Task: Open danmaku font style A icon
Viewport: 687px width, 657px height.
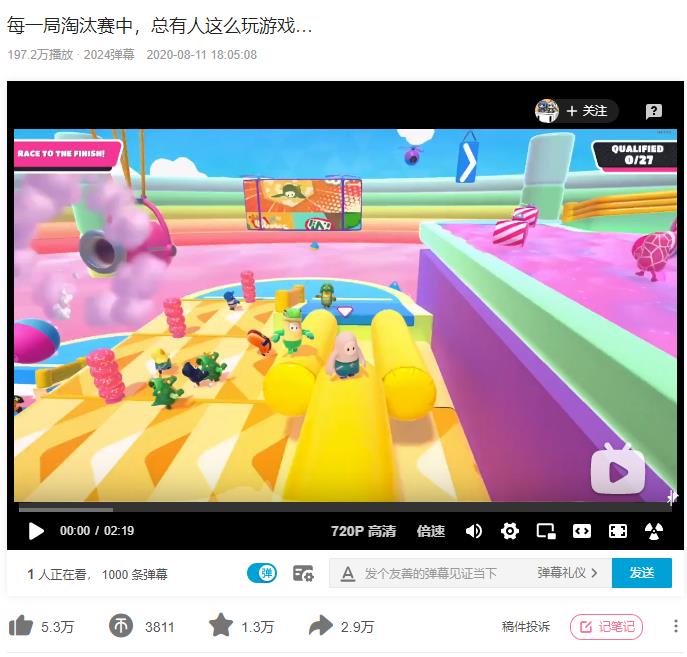Action: pos(348,573)
